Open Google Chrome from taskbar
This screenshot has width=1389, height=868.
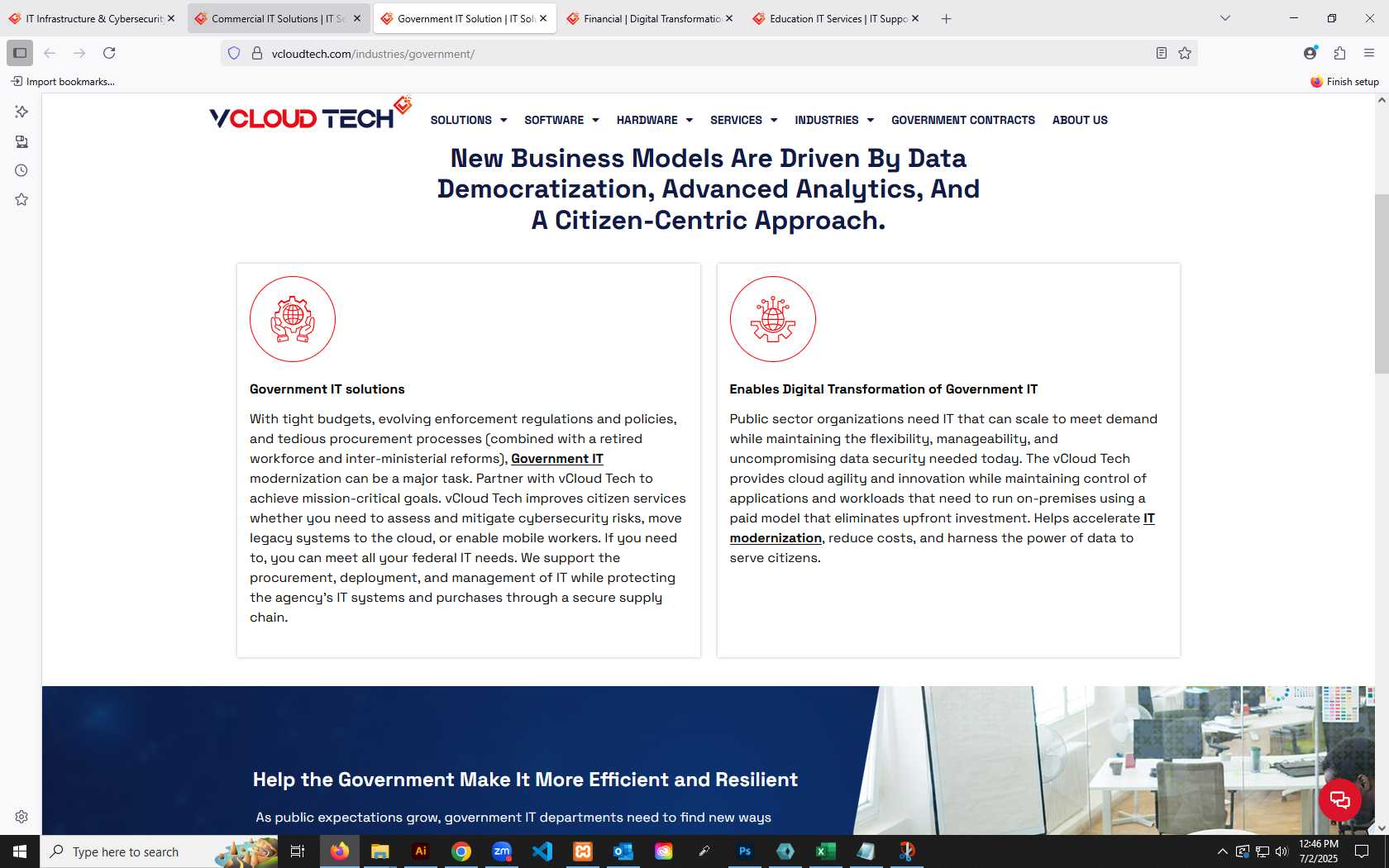click(461, 851)
